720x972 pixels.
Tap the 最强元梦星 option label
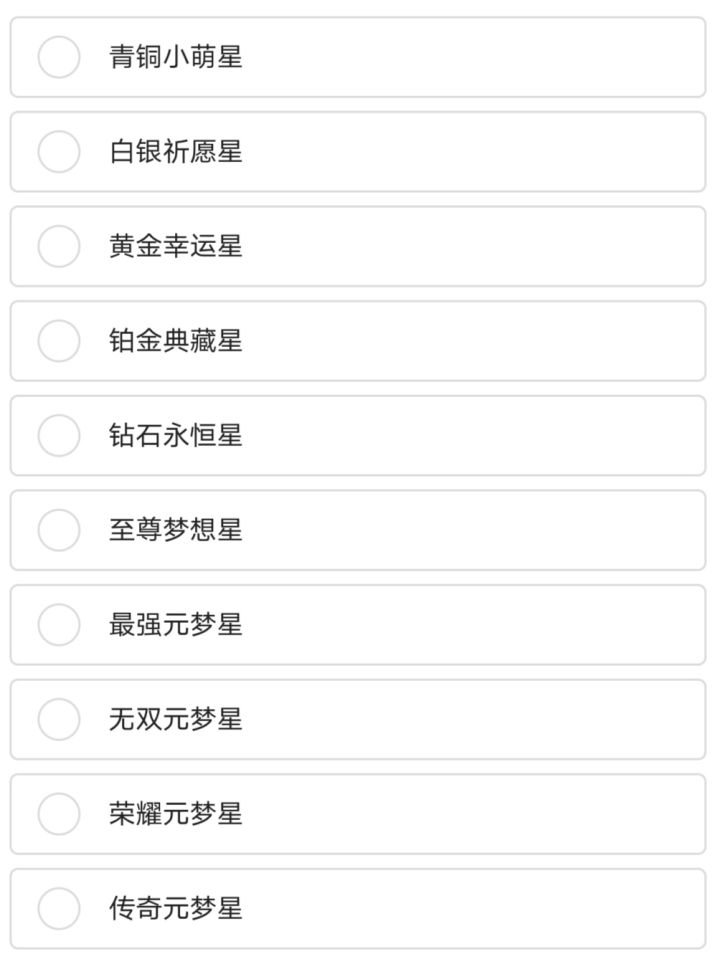[x=176, y=624]
